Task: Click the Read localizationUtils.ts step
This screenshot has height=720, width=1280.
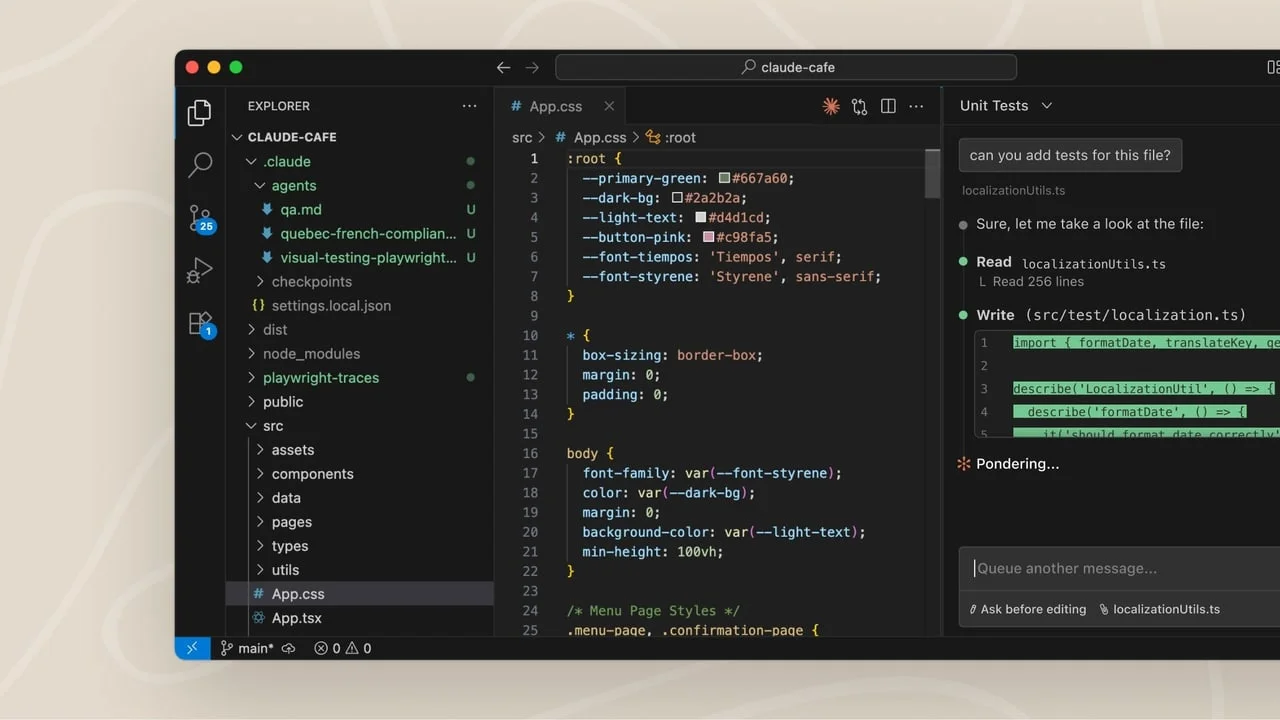Action: click(x=1071, y=263)
